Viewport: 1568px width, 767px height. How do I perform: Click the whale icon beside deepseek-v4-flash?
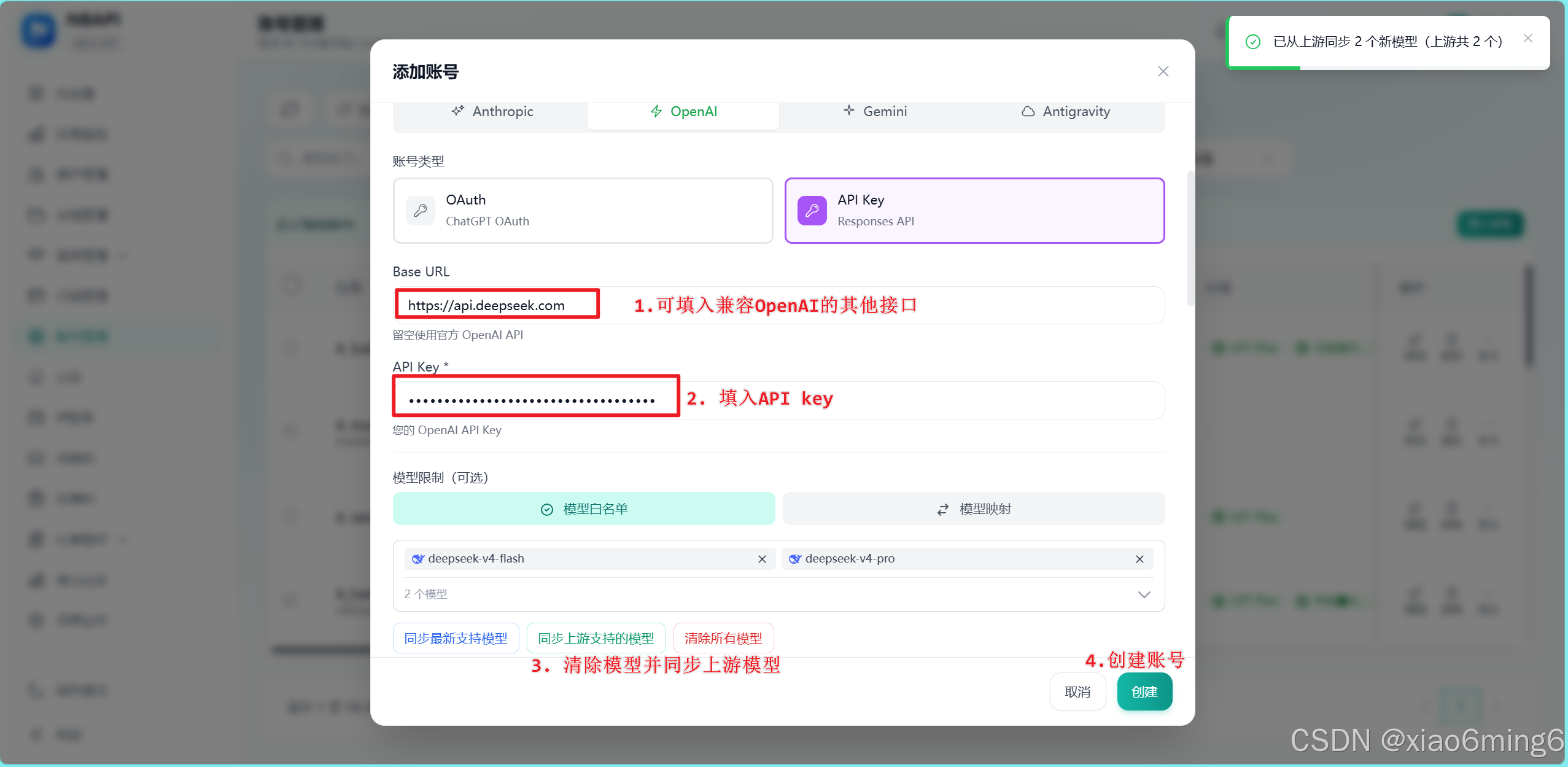417,559
